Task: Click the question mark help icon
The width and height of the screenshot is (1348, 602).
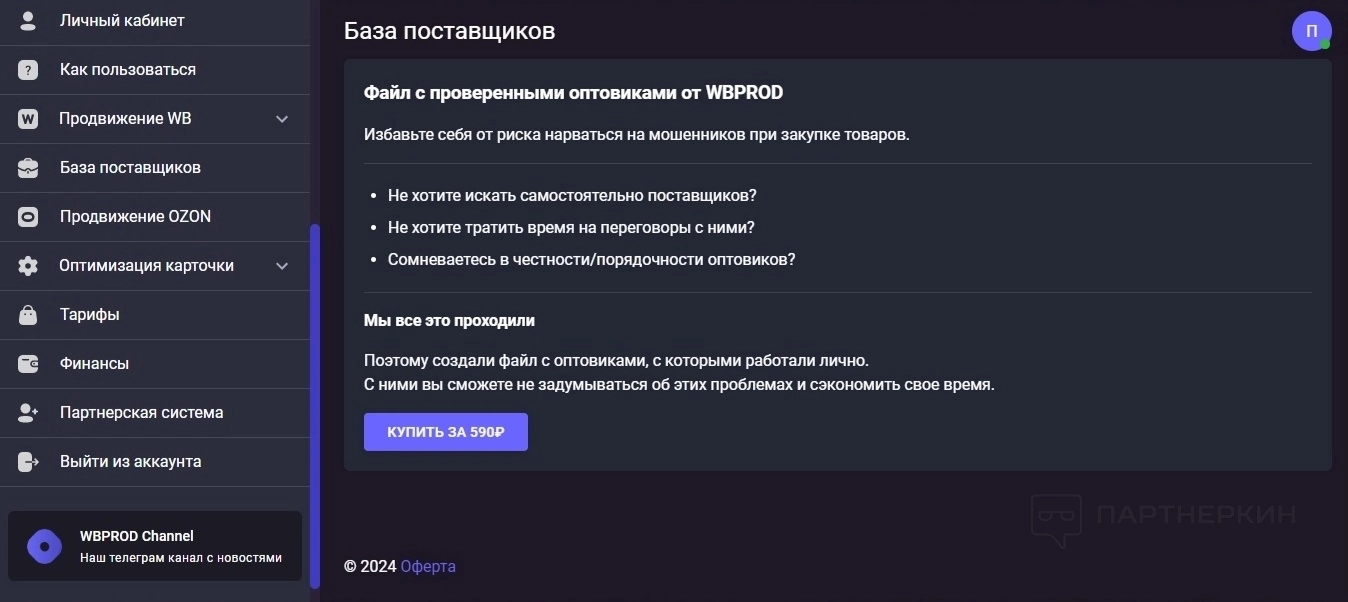Action: pos(28,70)
